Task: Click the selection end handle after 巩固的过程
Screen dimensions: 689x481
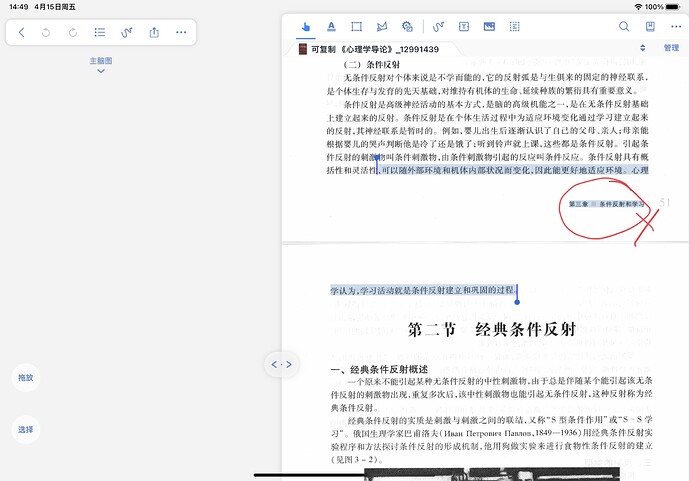Action: (517, 301)
